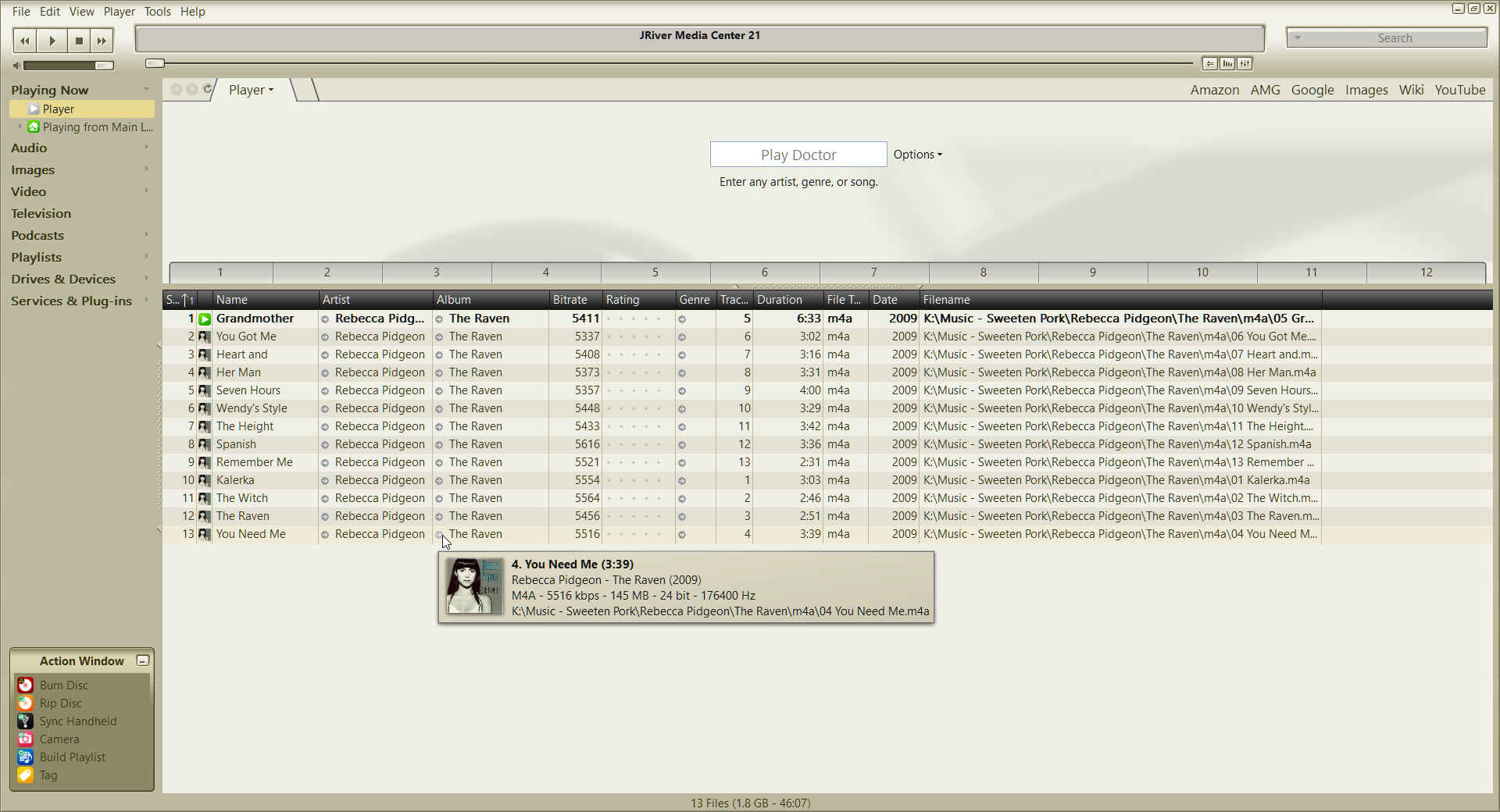1500x812 pixels.
Task: Select the Seven Hours track name
Action: [x=248, y=390]
